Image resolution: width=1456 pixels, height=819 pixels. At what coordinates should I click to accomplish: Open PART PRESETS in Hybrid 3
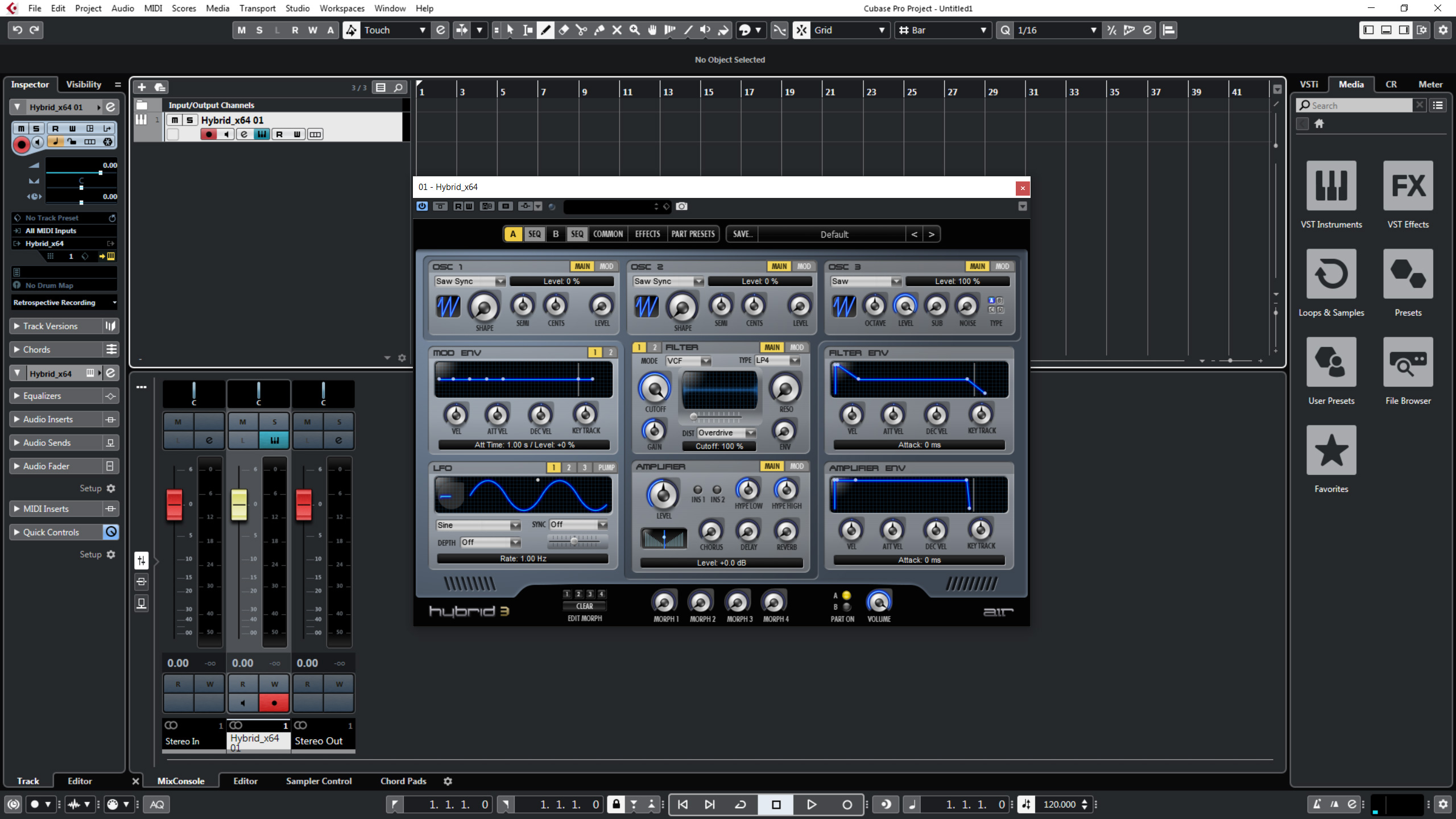(693, 234)
